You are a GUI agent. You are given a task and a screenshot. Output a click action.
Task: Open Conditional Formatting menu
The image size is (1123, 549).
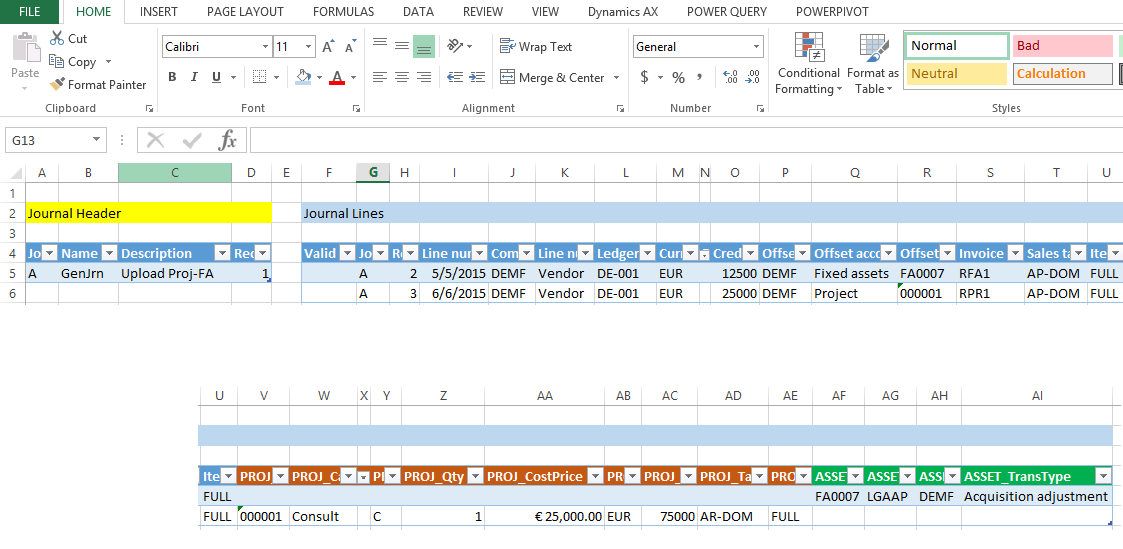[x=808, y=65]
